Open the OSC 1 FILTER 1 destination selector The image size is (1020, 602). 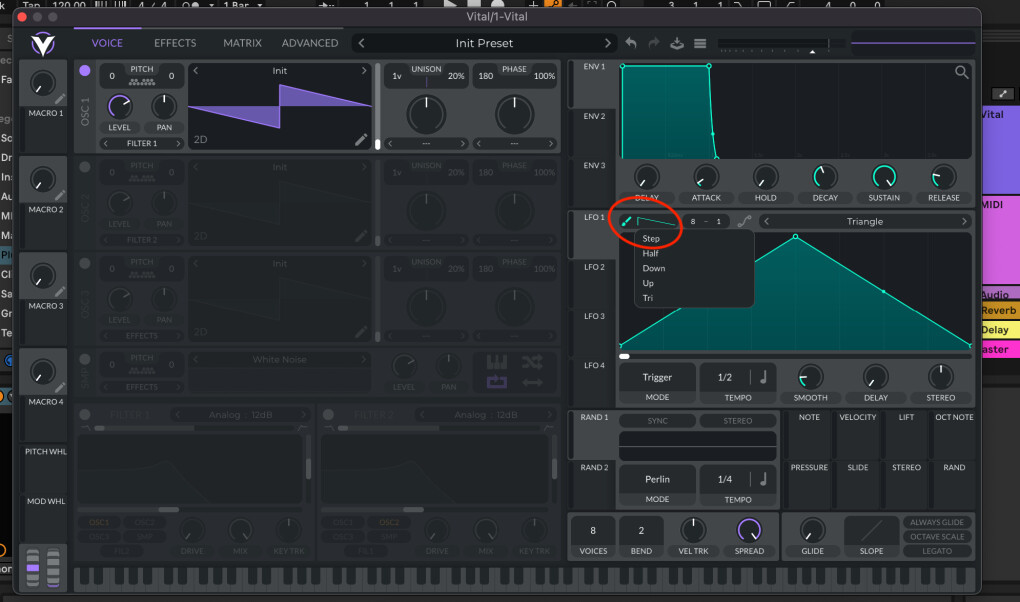tap(142, 143)
